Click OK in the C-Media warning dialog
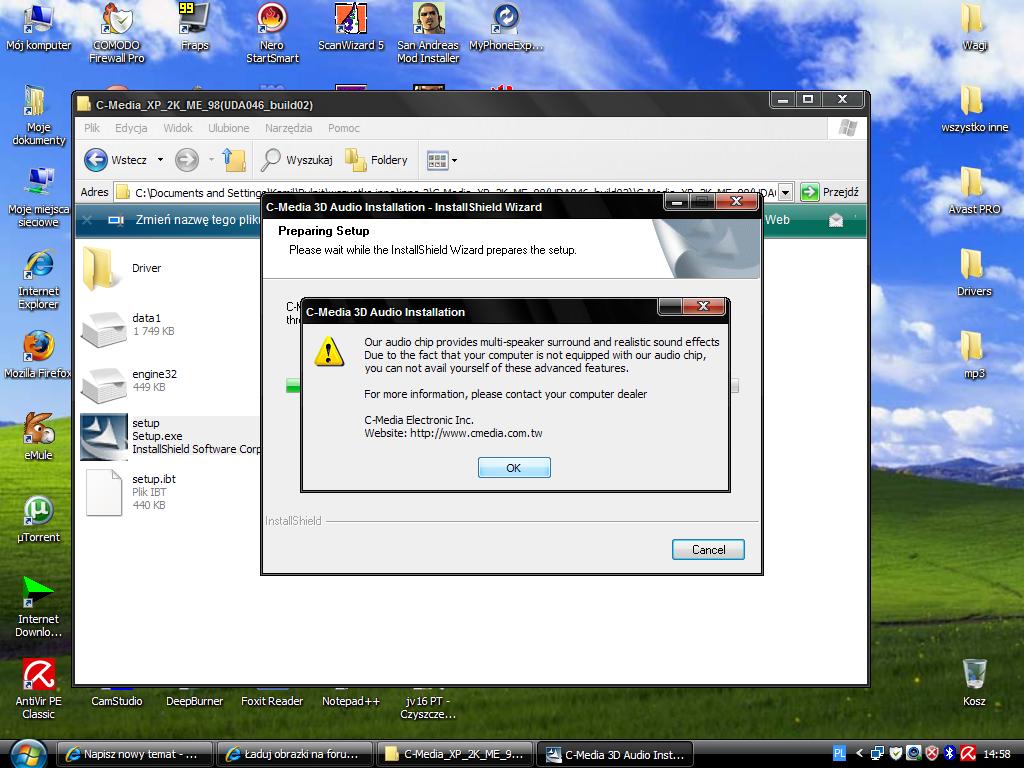 coord(514,468)
